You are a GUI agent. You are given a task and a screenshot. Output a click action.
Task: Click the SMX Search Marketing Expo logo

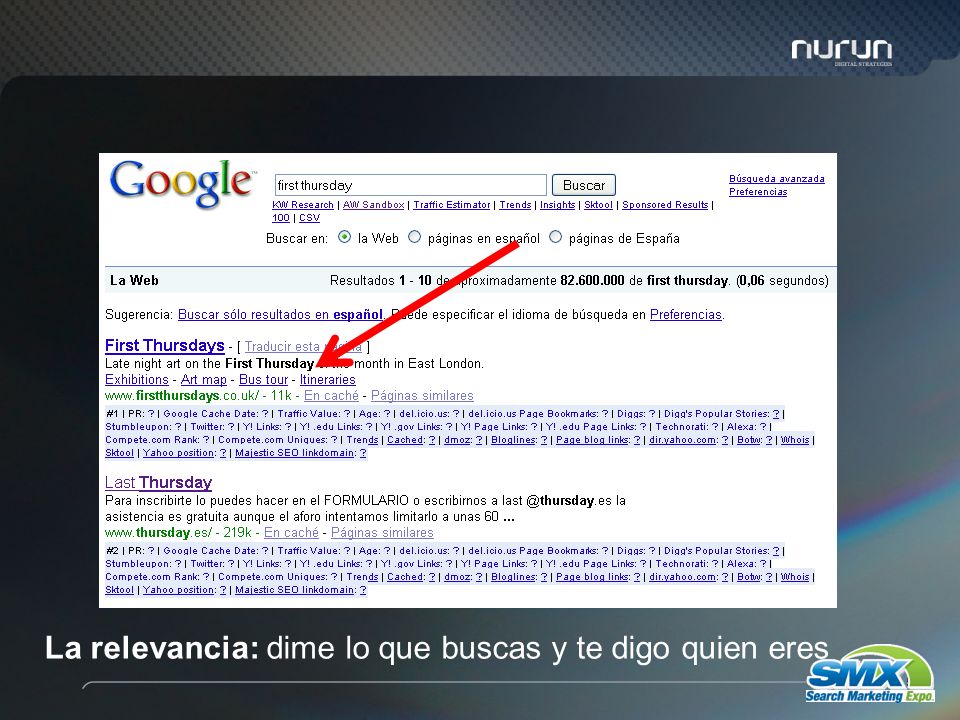point(870,673)
